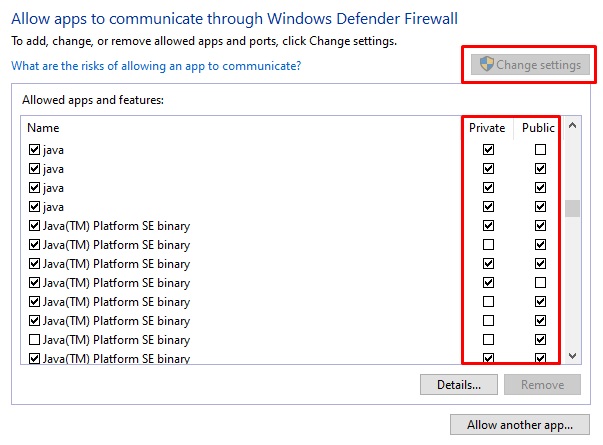Click the scrollbar thumb of the apps list
The height and width of the screenshot is (445, 603).
tap(572, 208)
